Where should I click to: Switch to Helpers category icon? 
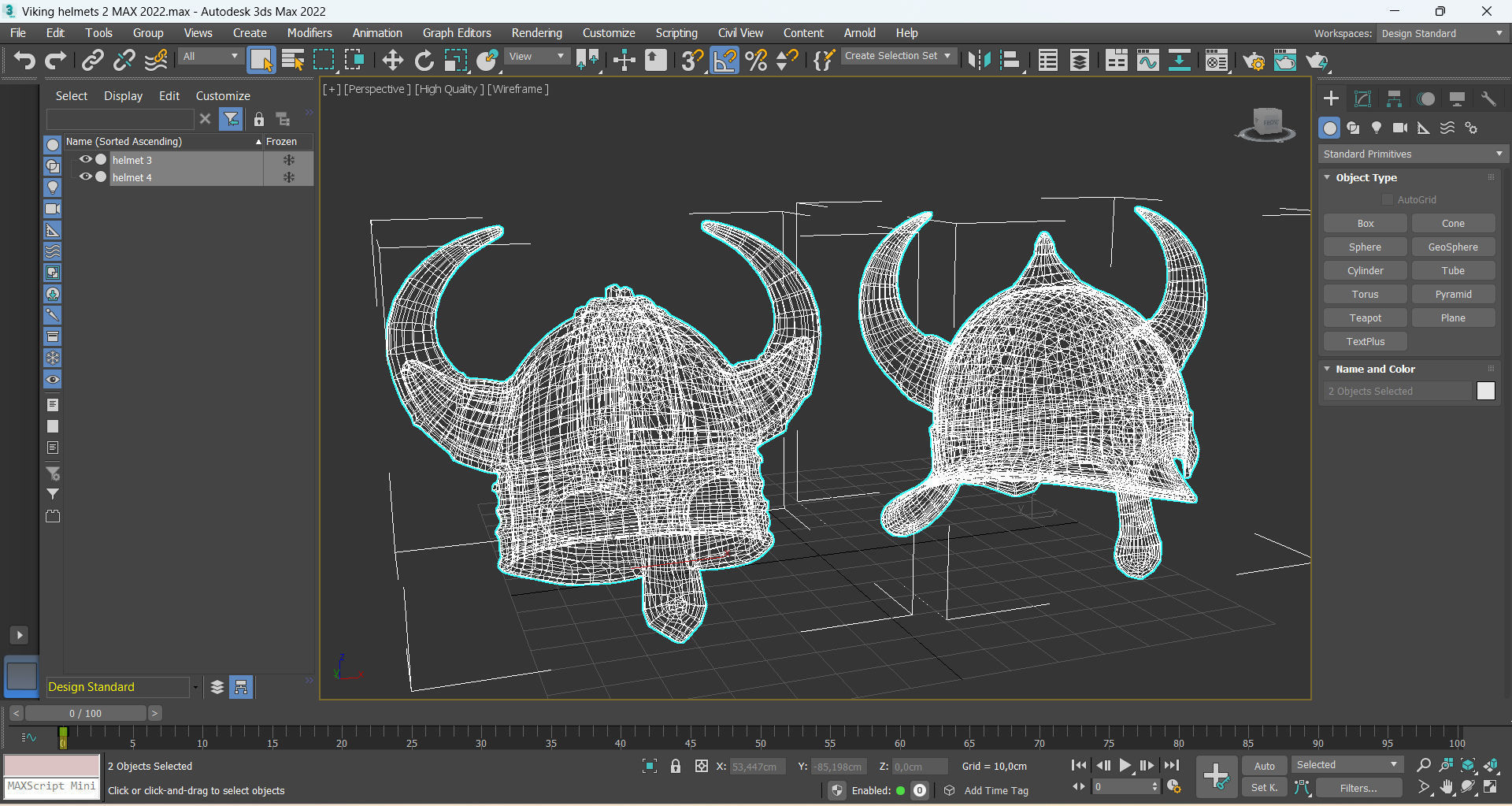click(1424, 128)
